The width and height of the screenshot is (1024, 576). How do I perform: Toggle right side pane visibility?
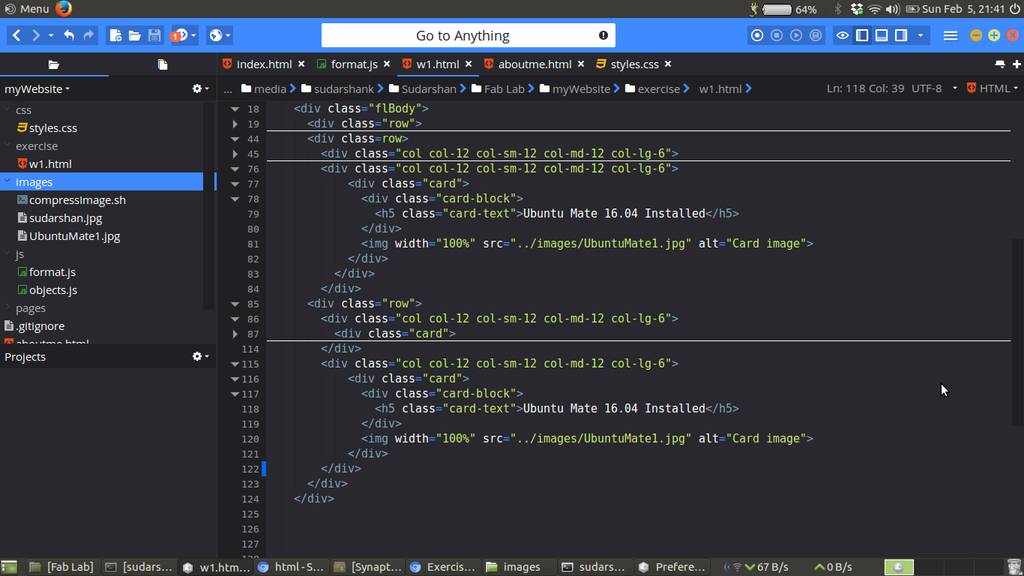click(x=901, y=35)
